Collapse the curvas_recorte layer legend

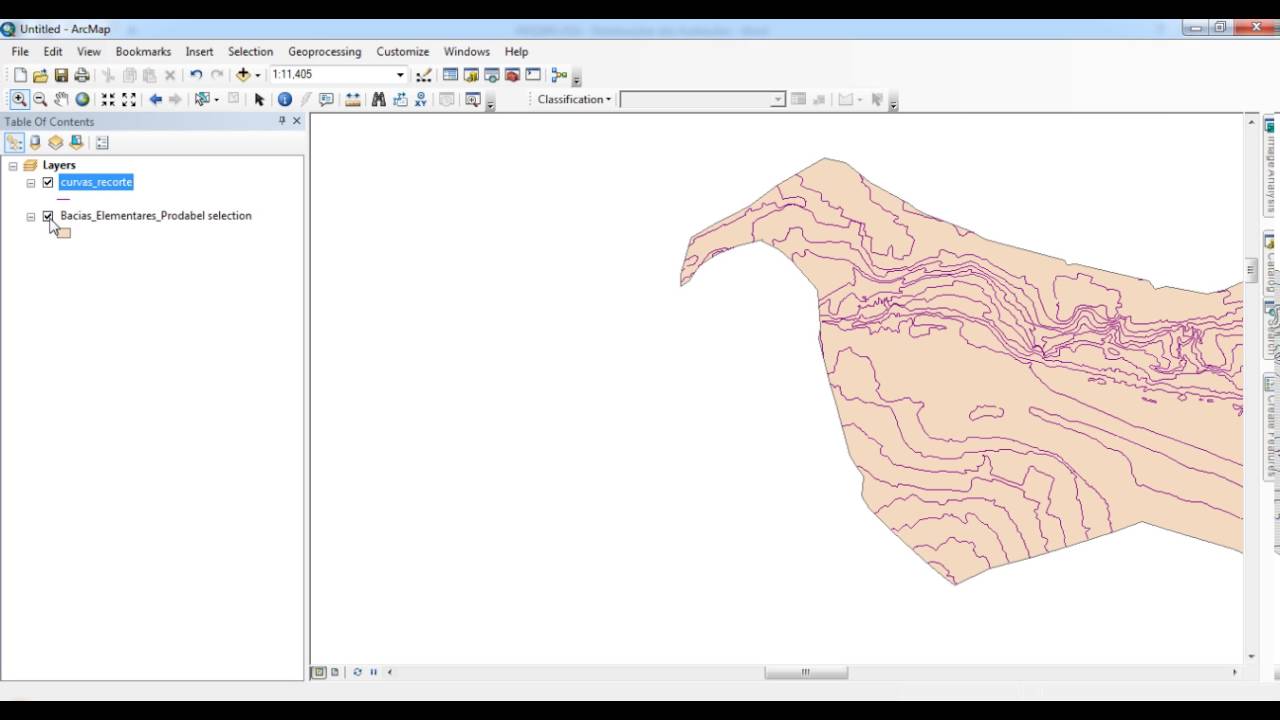coord(31,183)
